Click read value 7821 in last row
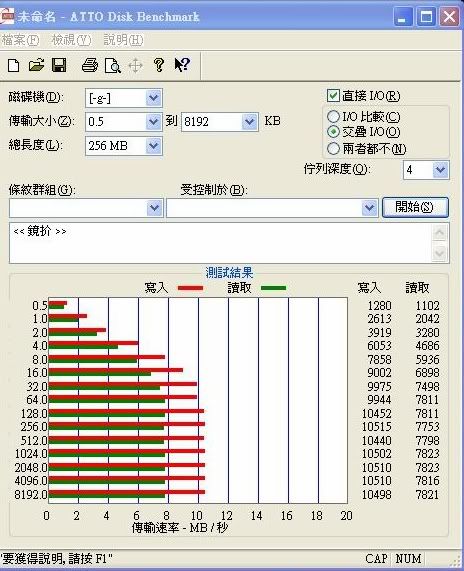This screenshot has width=464, height=571. [x=428, y=495]
